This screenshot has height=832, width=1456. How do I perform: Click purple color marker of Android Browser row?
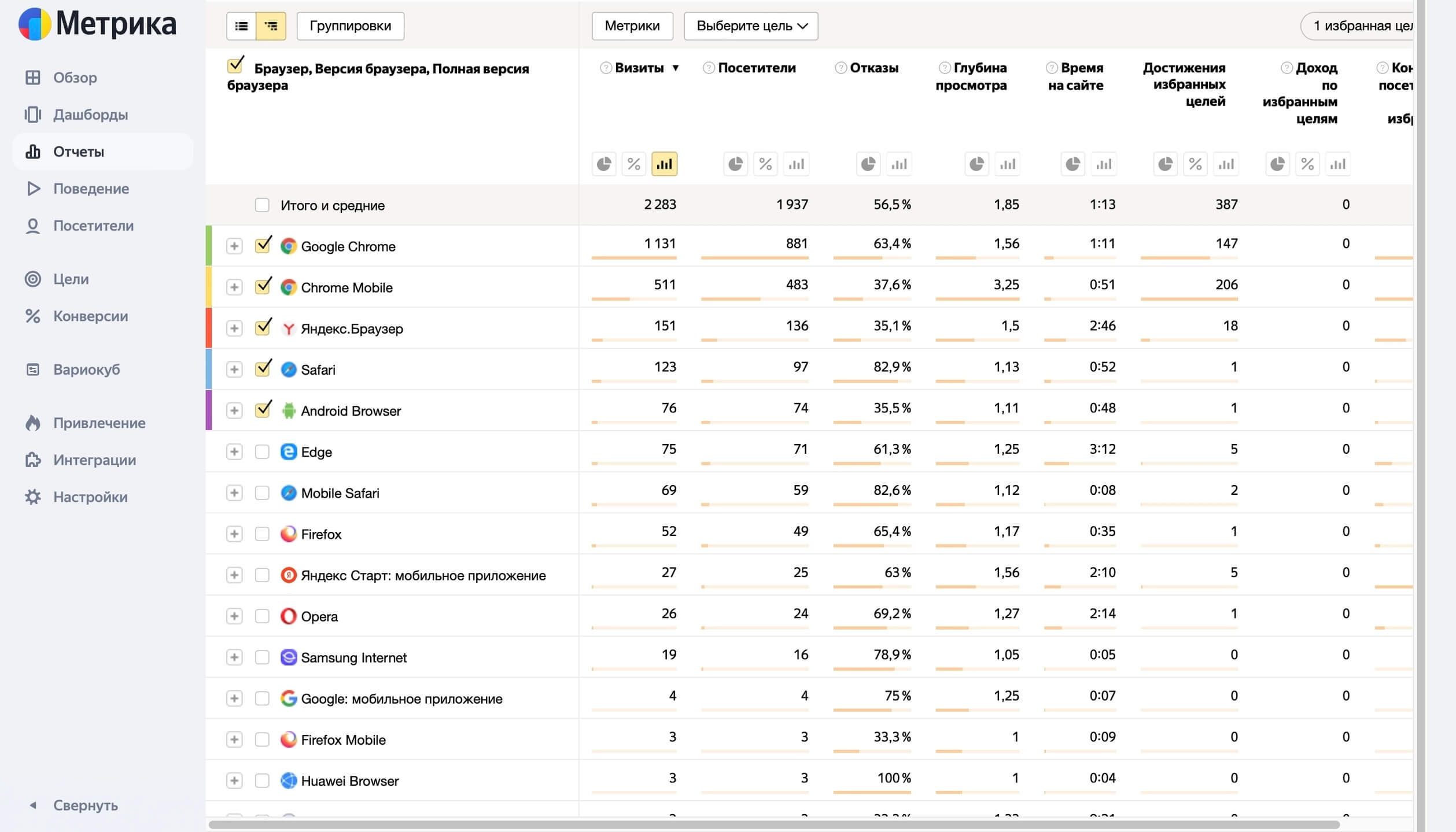coord(209,410)
